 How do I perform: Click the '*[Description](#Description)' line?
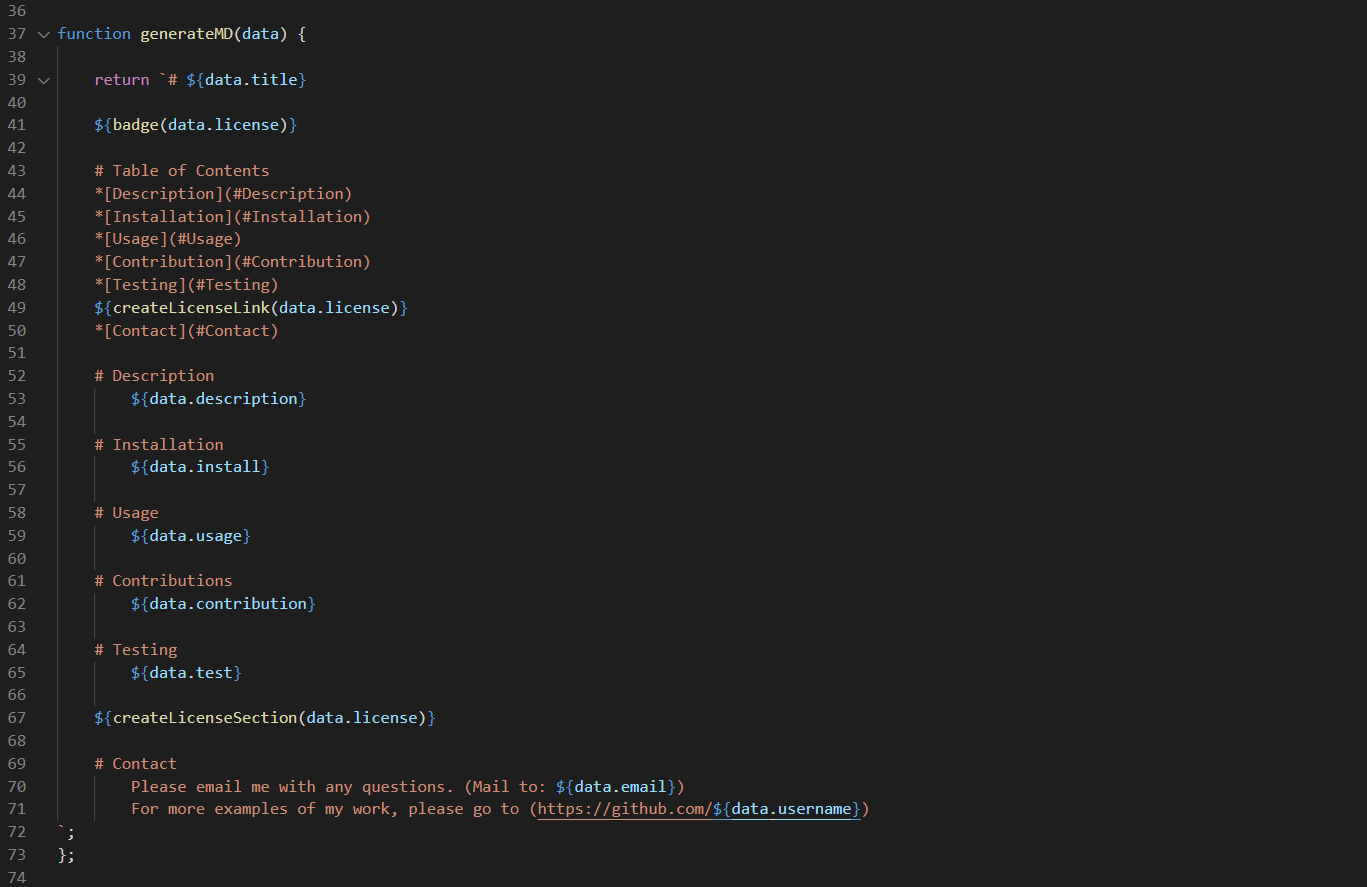(224, 194)
